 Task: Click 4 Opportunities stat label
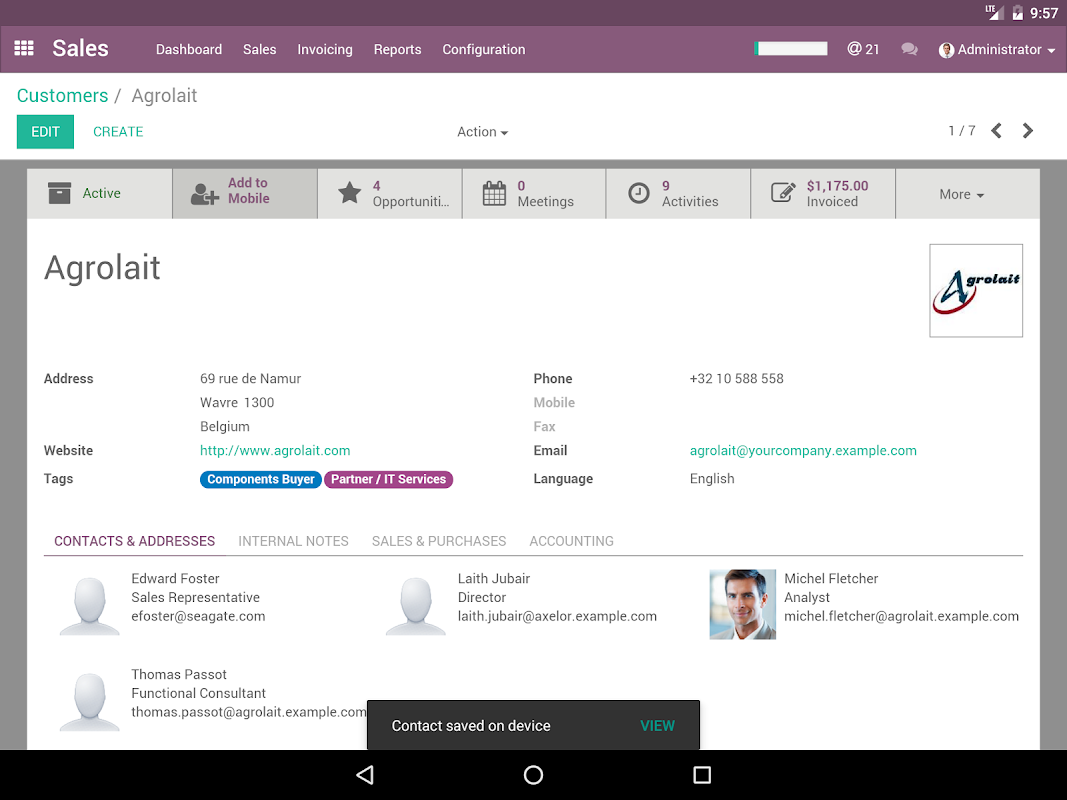(410, 194)
